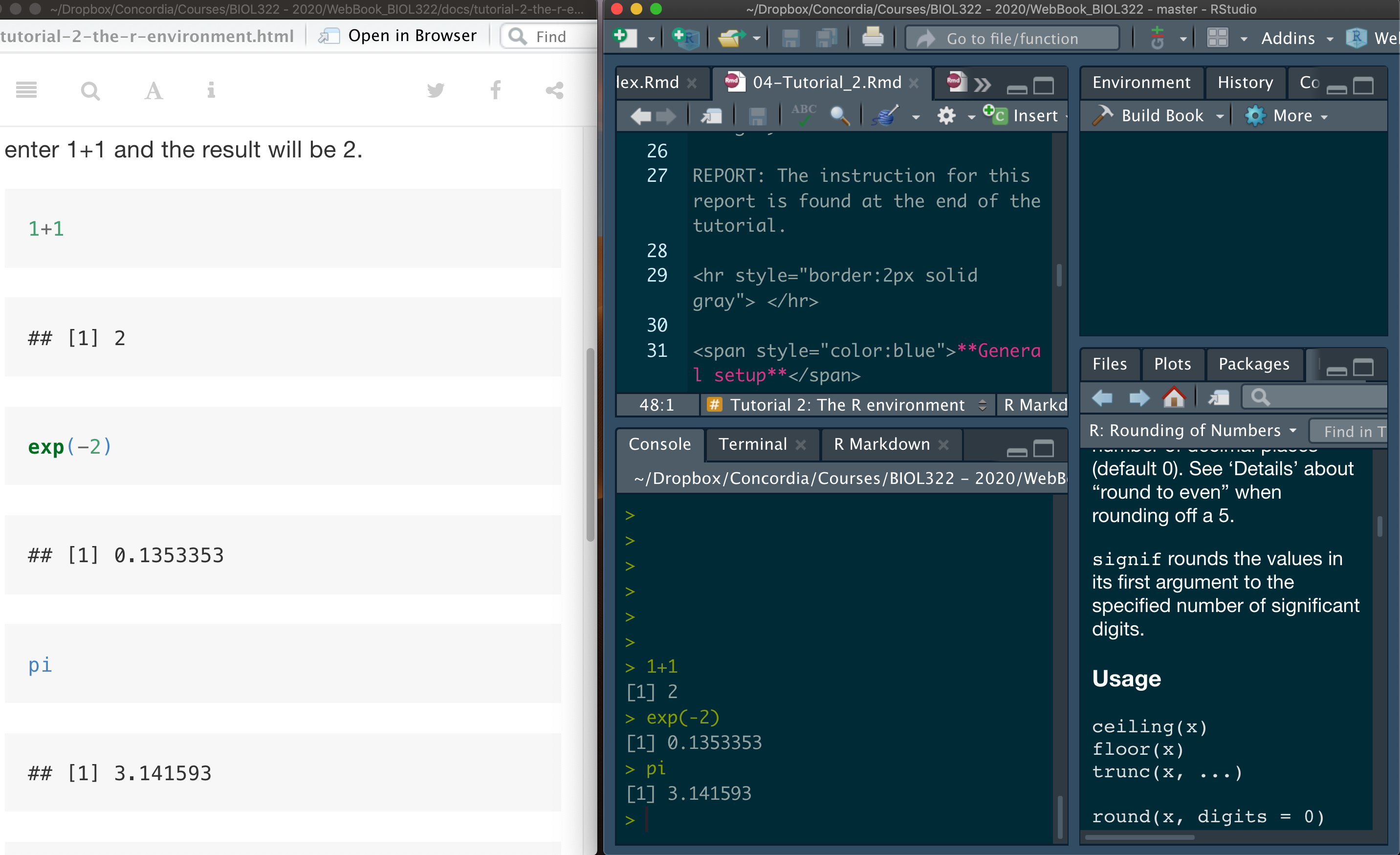Viewport: 1400px width, 855px height.
Task: Toggle the table of contents sidebar icon
Action: [x=26, y=90]
